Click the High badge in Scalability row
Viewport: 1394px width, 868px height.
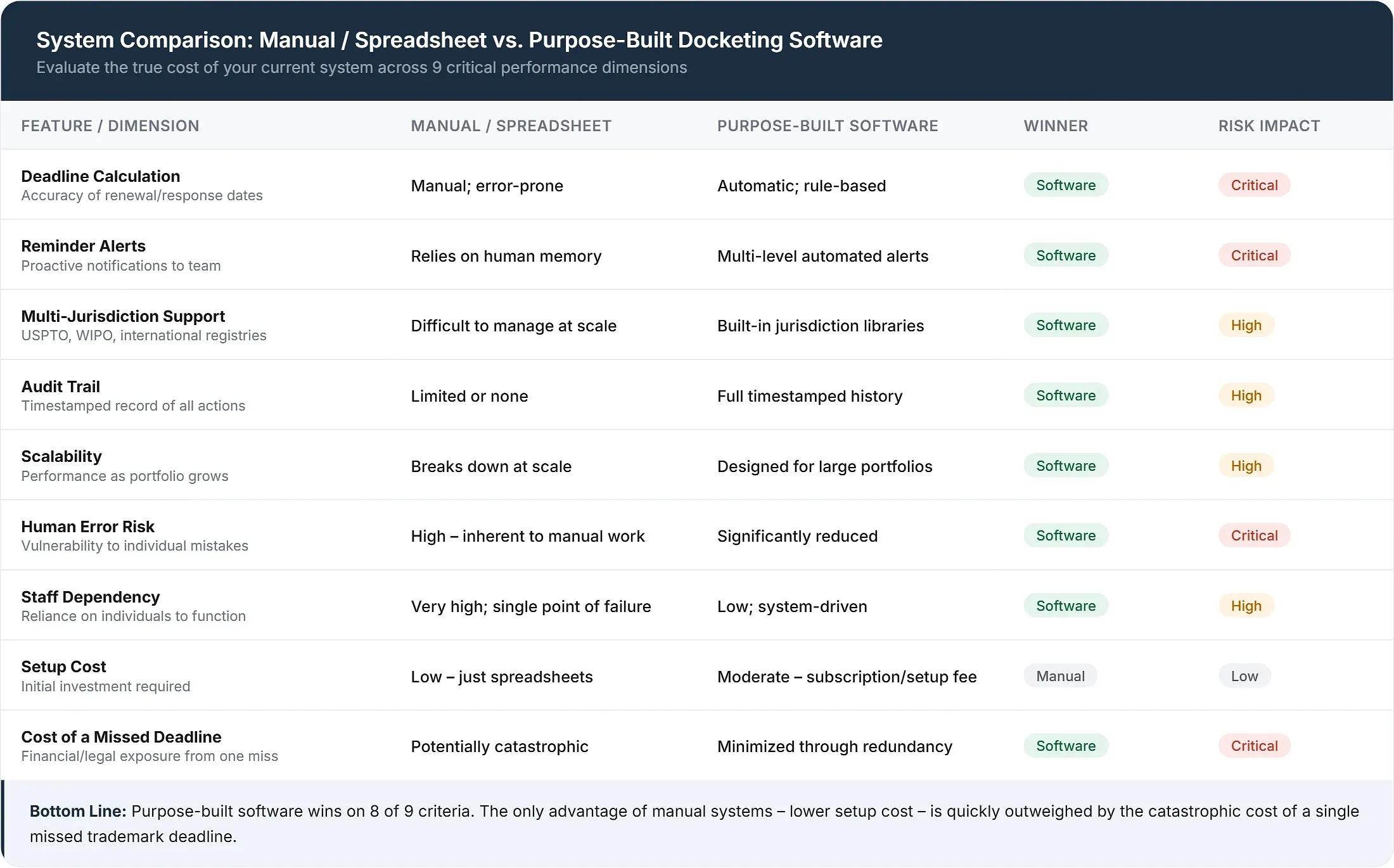[x=1246, y=466]
